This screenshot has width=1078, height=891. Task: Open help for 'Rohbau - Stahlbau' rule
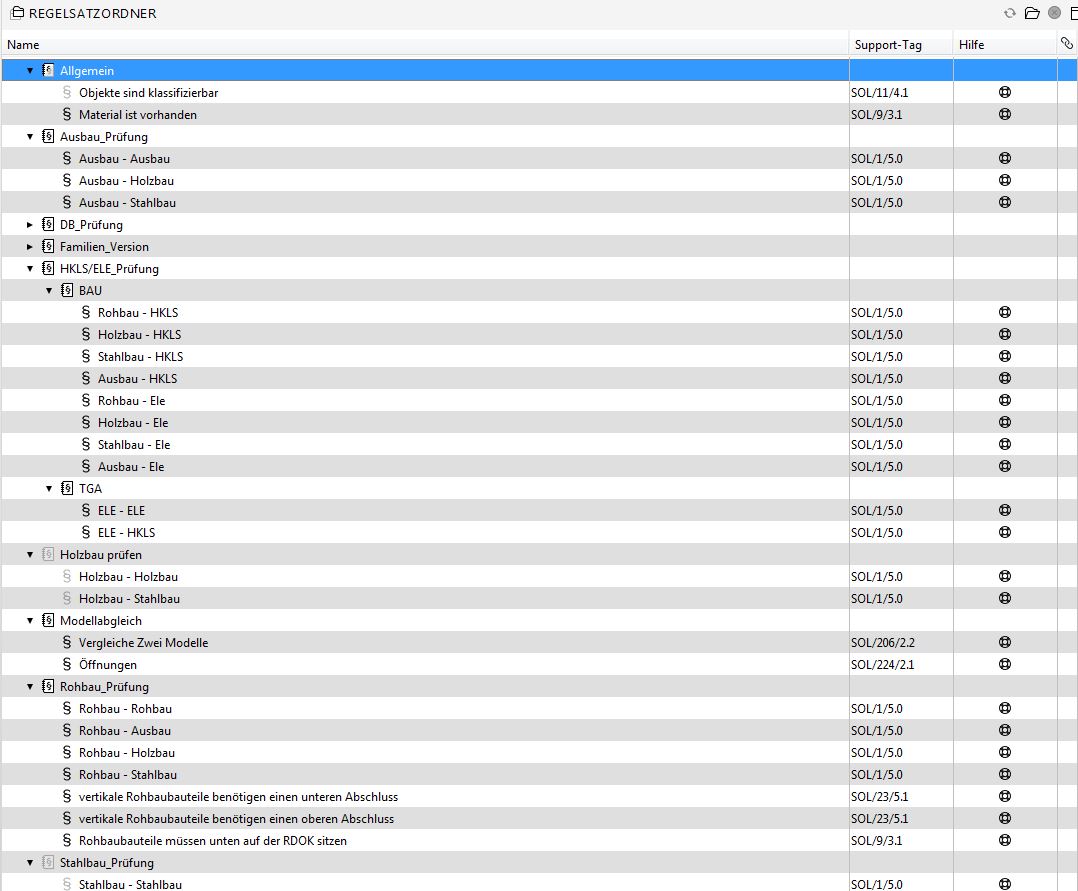1005,775
